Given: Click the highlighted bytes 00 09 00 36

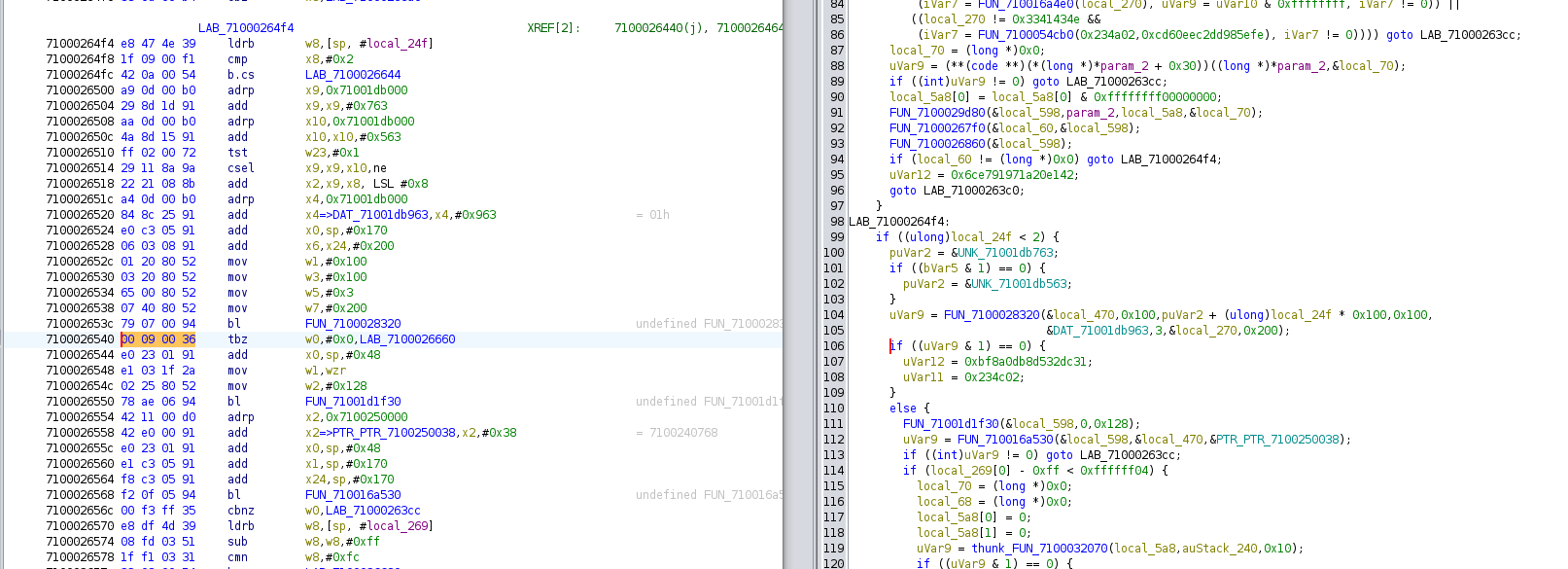Looking at the screenshot, I should coord(157,339).
